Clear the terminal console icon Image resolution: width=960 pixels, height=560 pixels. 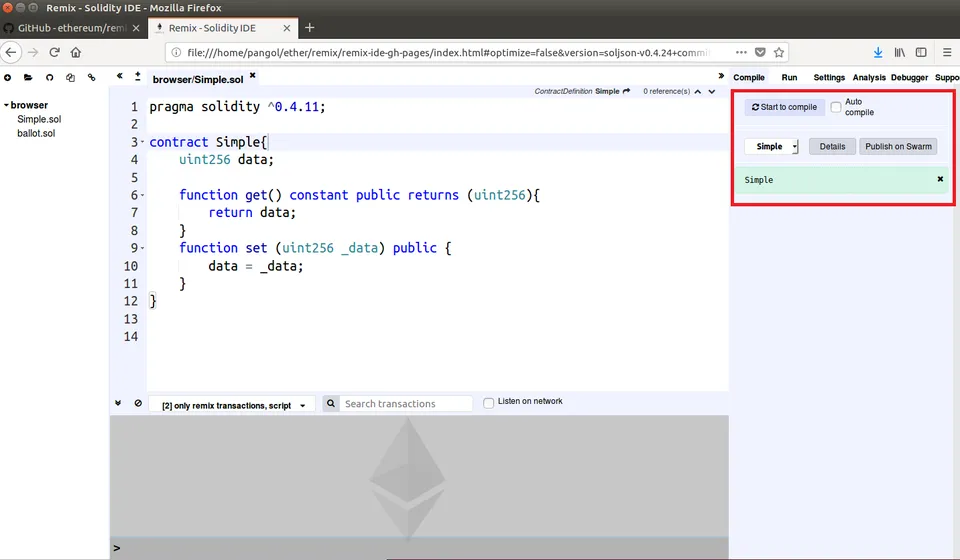pos(138,403)
